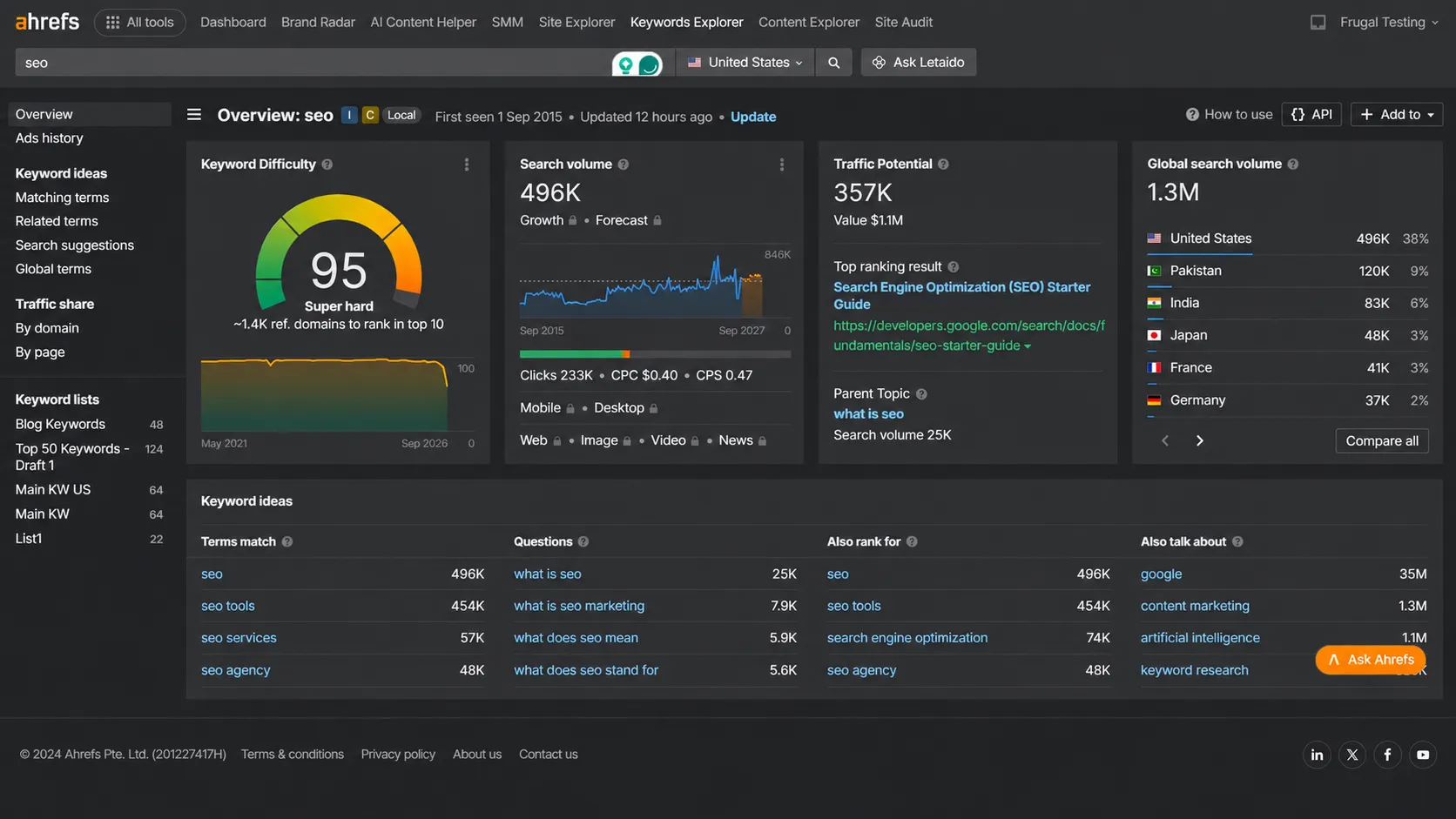Open the Add to dropdown
Viewport: 1456px width, 819px height.
(1397, 115)
